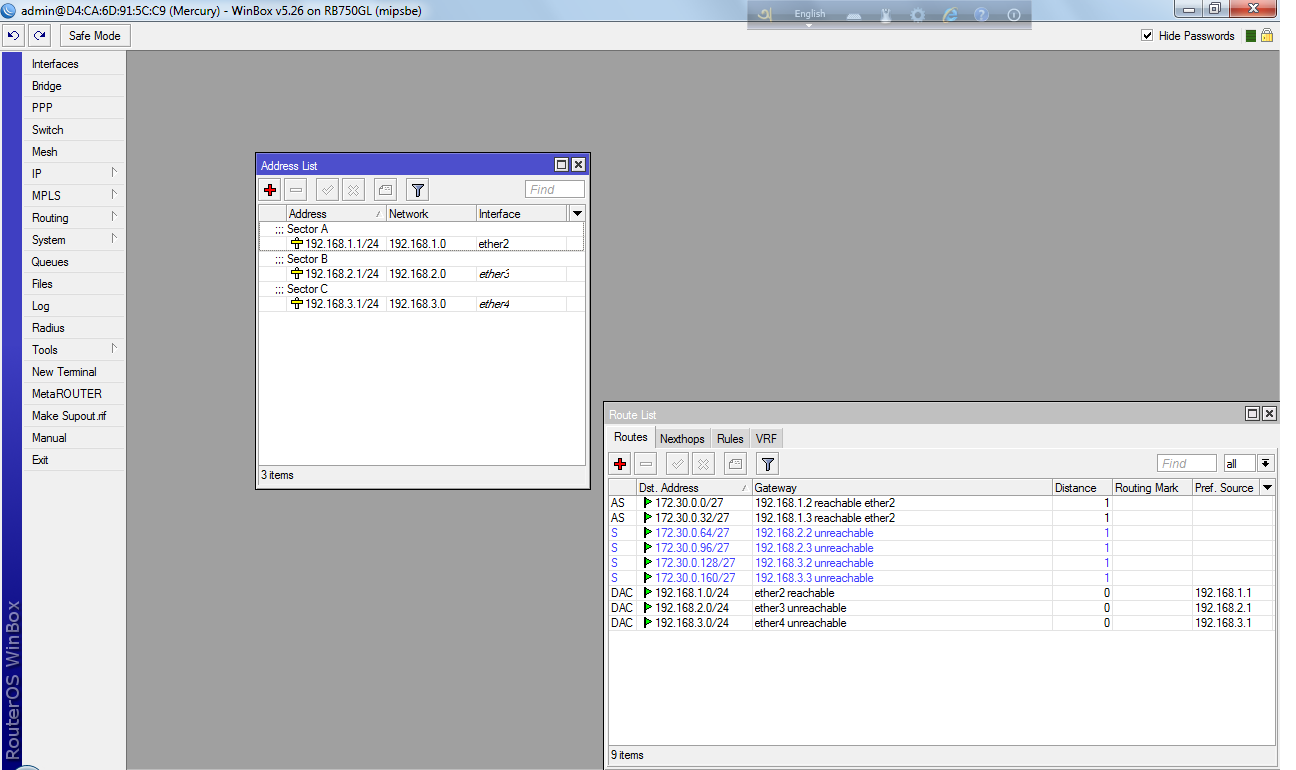Open the Switch menu item
Screen dimensions: 1296x770
75,130
